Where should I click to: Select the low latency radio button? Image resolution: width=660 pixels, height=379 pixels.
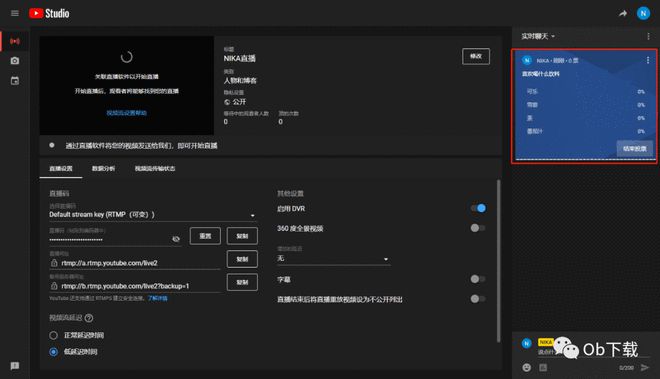pos(53,352)
